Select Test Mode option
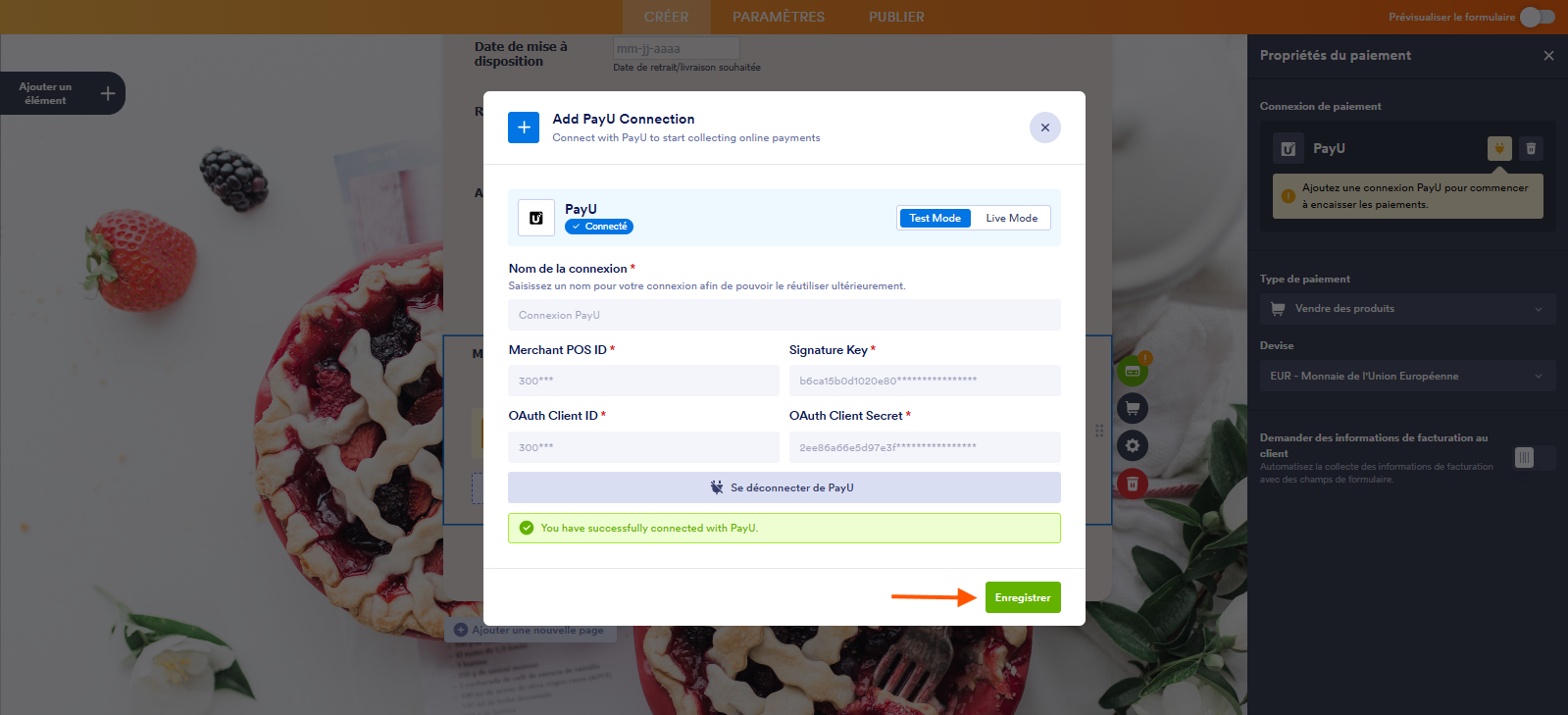1568x715 pixels. pyautogui.click(x=935, y=218)
